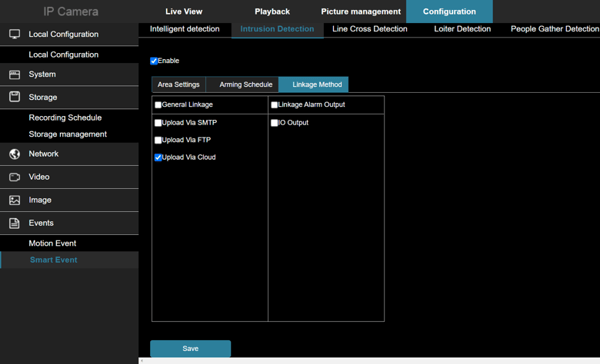Click the System sidebar icon

coord(15,74)
